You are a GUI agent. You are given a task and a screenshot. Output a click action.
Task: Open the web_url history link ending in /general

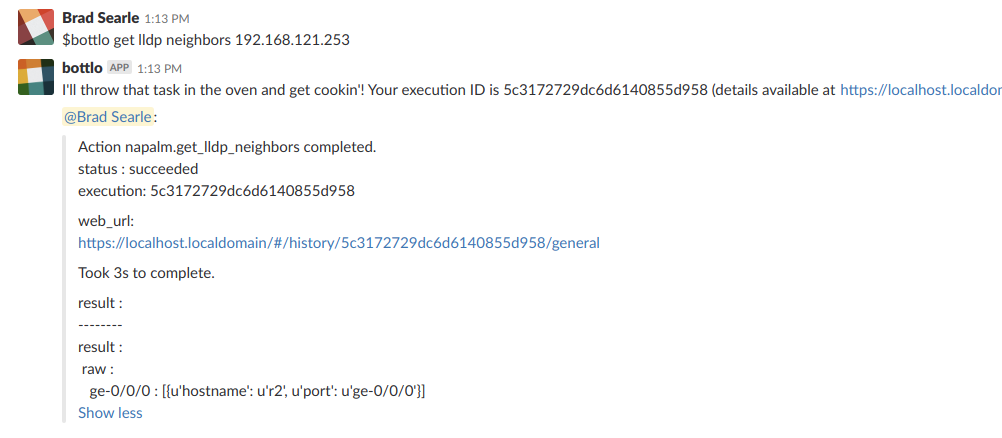coord(339,242)
